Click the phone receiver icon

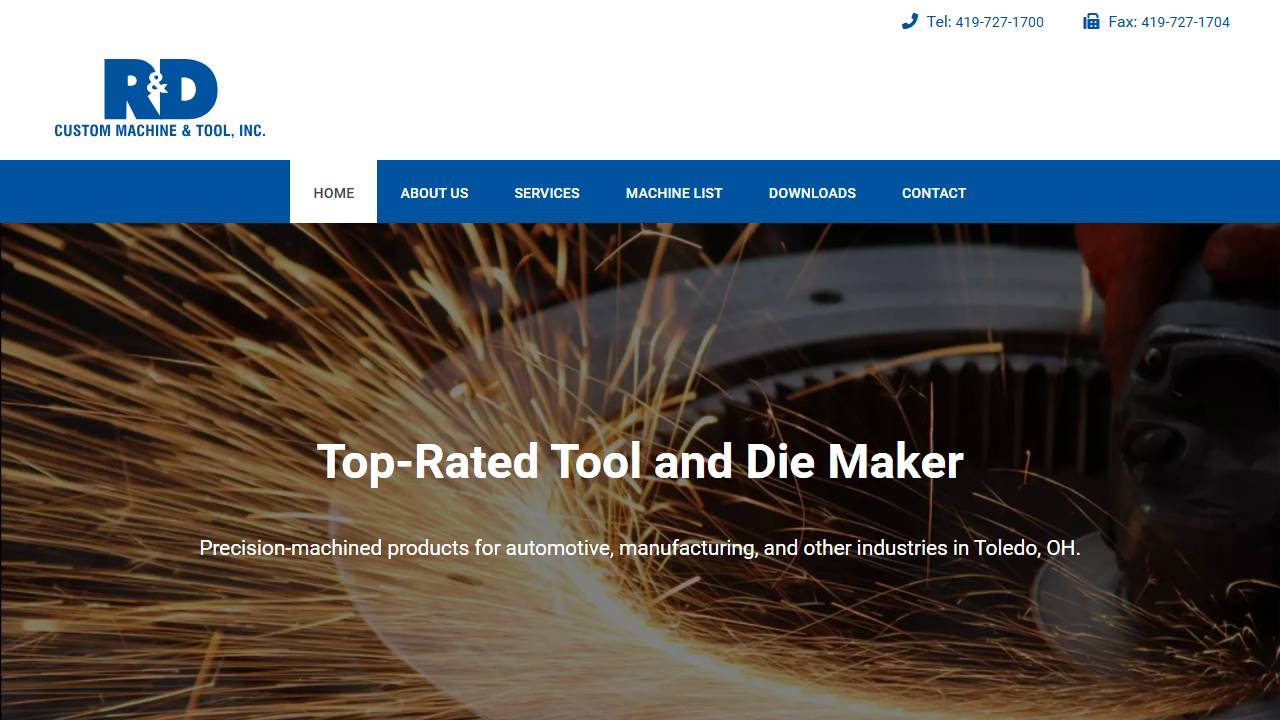coord(909,21)
